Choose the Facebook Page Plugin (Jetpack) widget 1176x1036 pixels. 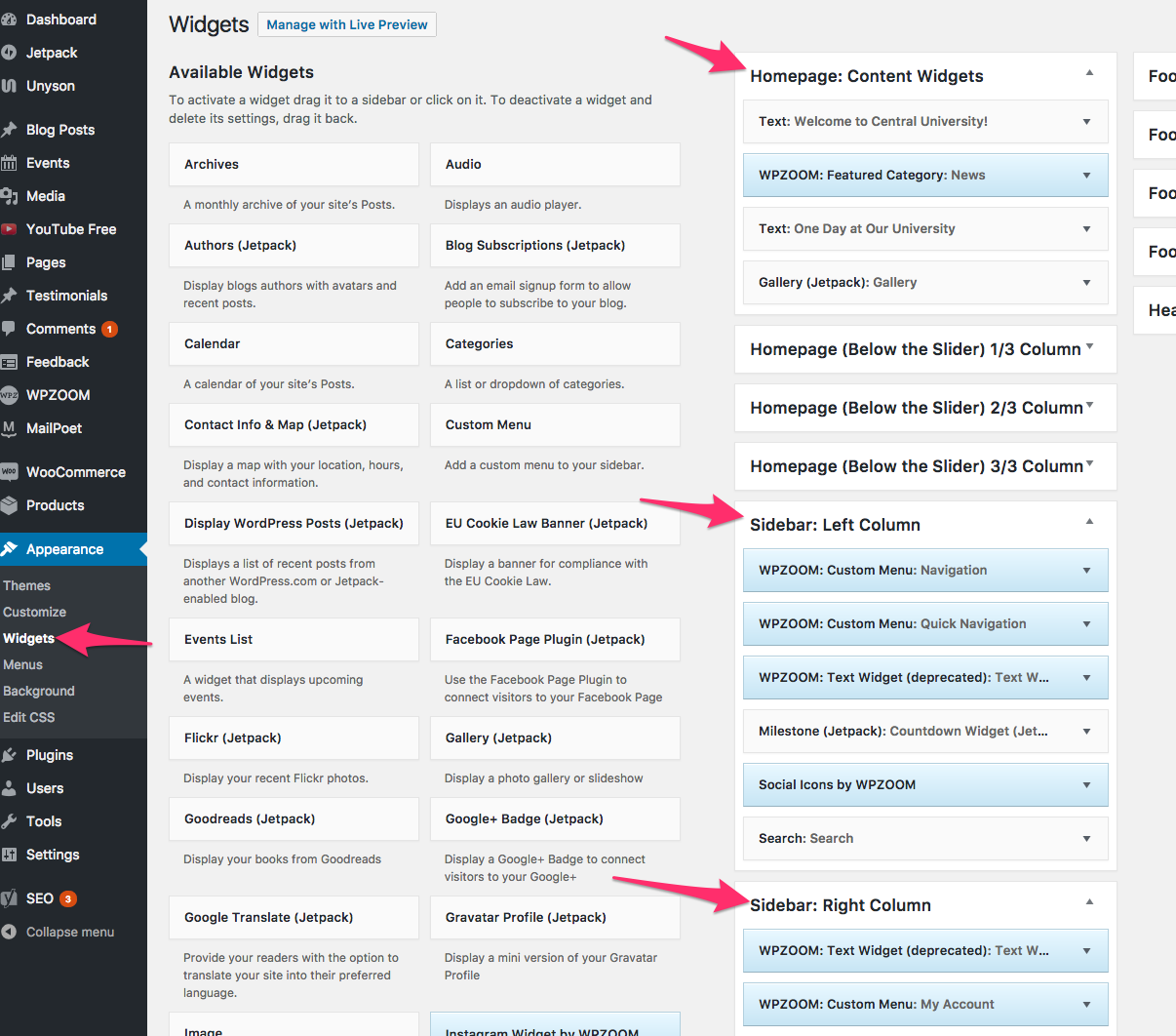[x=555, y=640]
